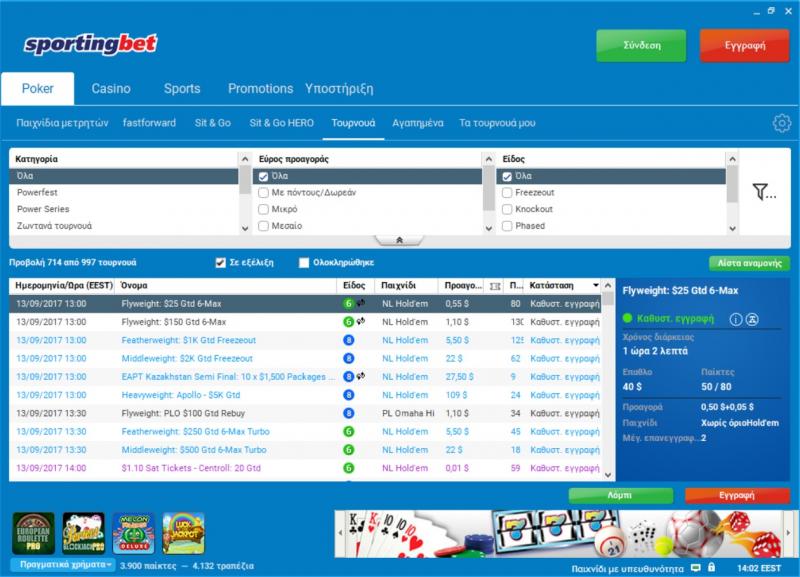Open the settings gear icon
Image resolution: width=800 pixels, height=577 pixels.
point(781,123)
